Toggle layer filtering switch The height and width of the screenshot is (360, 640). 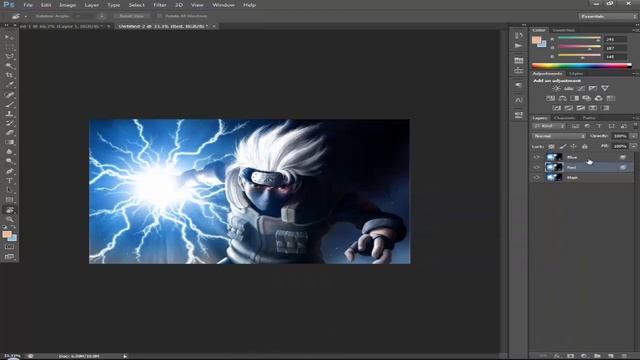[635, 126]
